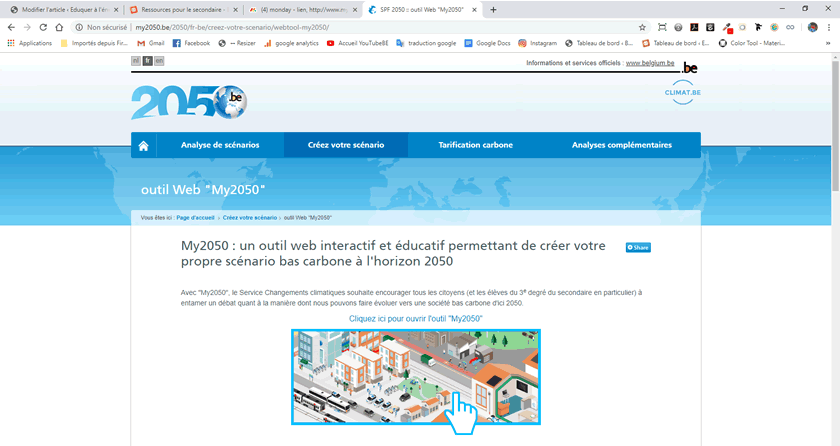Open the first Tableau de bord bookmark

pos(599,43)
